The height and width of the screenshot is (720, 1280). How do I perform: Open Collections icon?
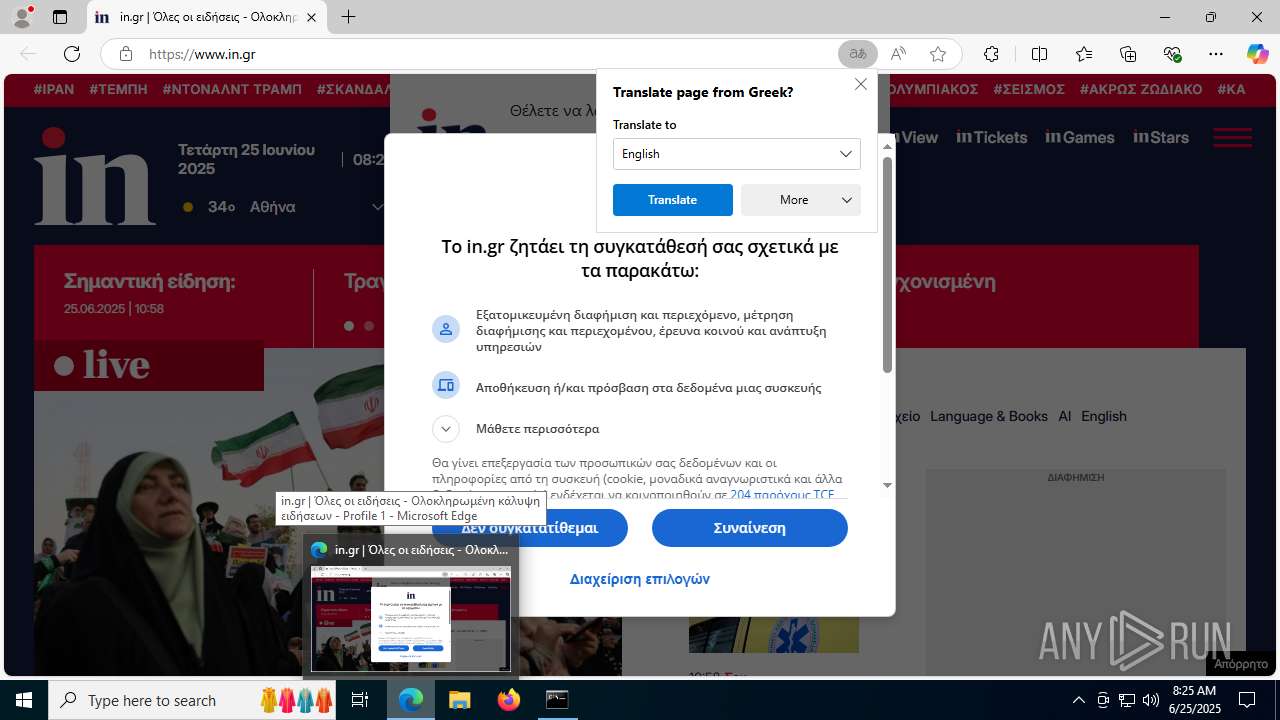click(1128, 54)
